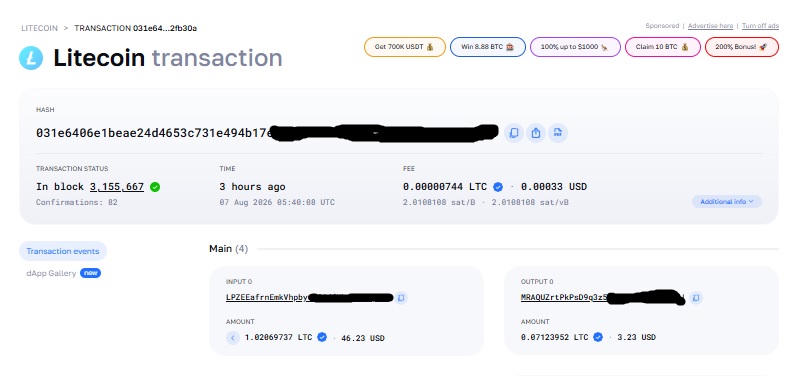Image resolution: width=797 pixels, height=376 pixels.
Task: Copy the transaction hash icon
Action: click(514, 133)
